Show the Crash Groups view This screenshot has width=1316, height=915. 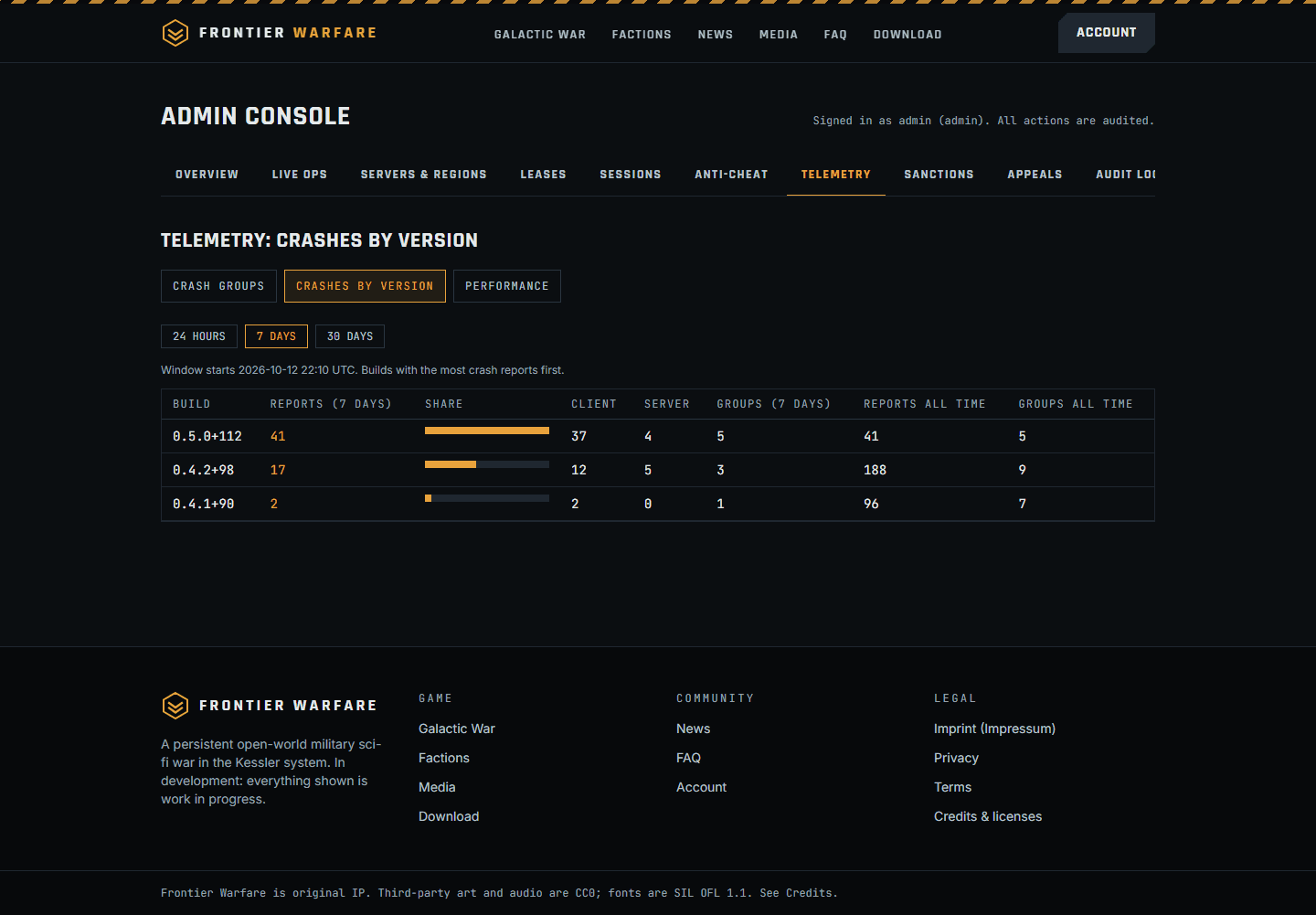point(218,286)
